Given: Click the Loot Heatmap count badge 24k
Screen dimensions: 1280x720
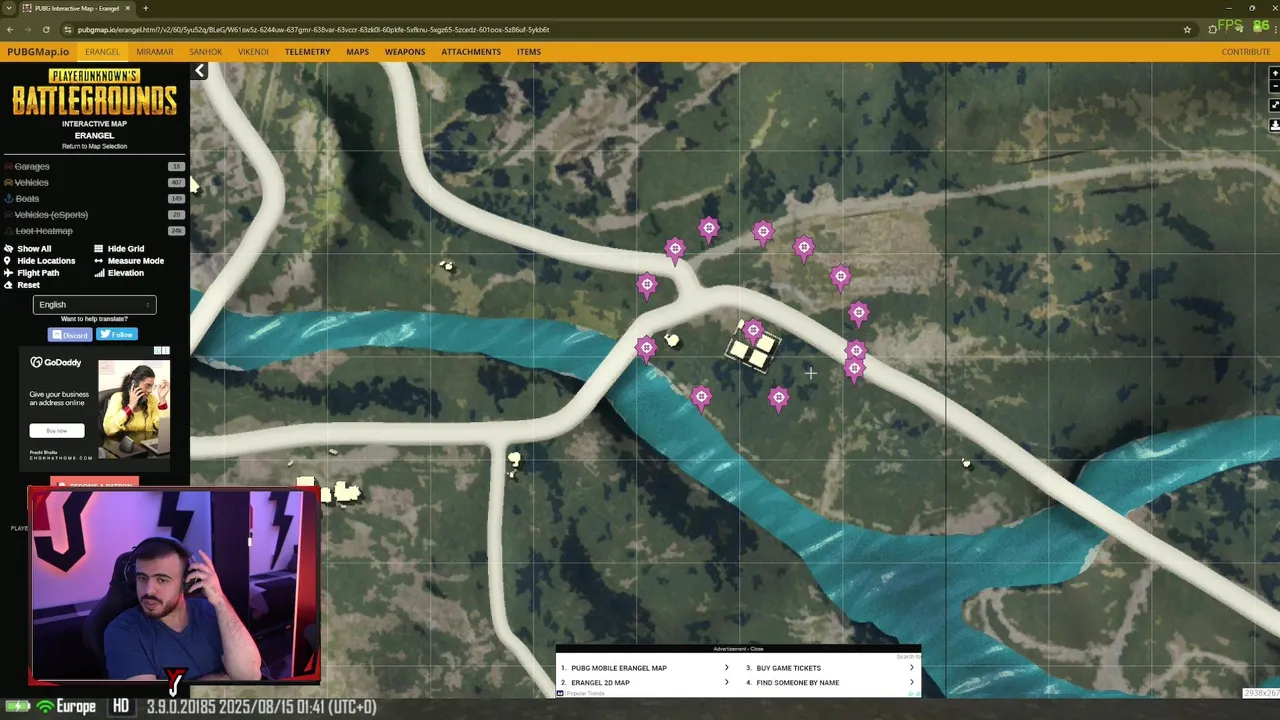Looking at the screenshot, I should (x=177, y=231).
